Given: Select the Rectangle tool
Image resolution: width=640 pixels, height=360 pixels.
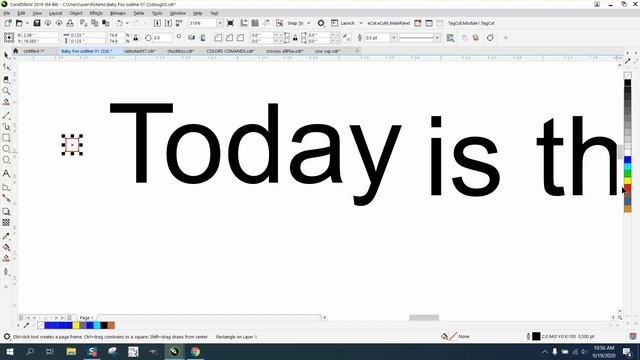Looking at the screenshot, I should coord(6,138).
